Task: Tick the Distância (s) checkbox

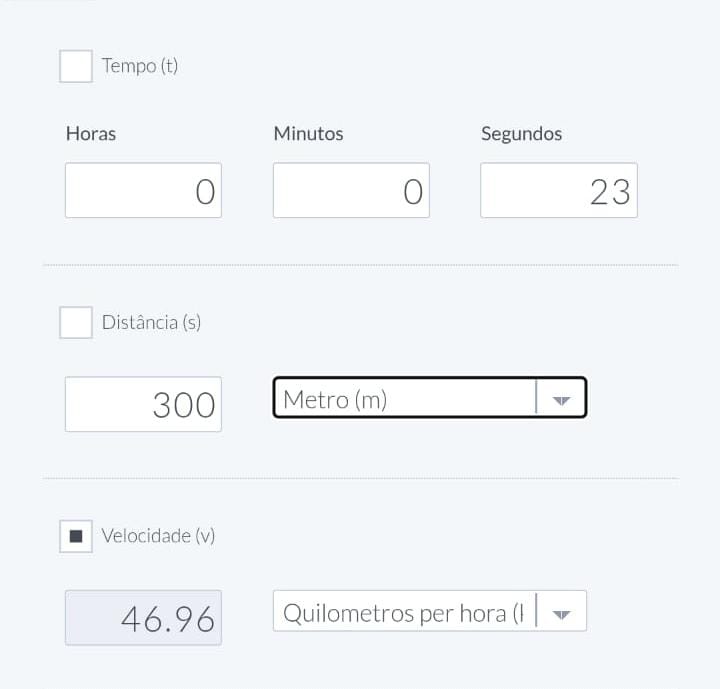Action: (76, 323)
